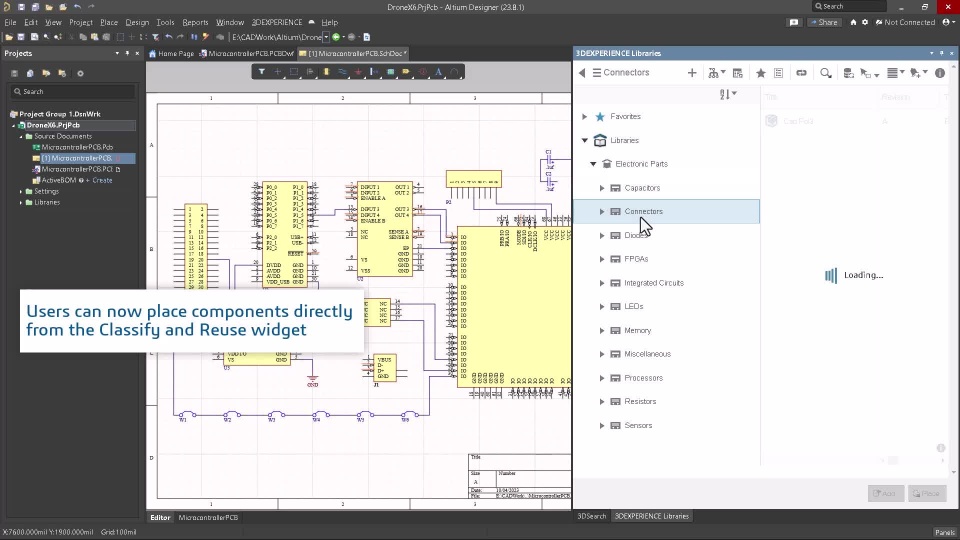The height and width of the screenshot is (540, 960).
Task: Click the Share button in title bar
Action: 824,22
